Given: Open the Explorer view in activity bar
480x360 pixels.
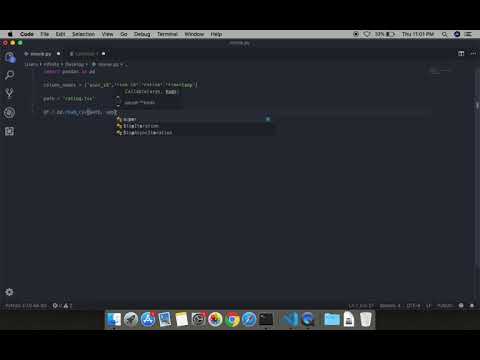Looking at the screenshot, I should [10, 57].
